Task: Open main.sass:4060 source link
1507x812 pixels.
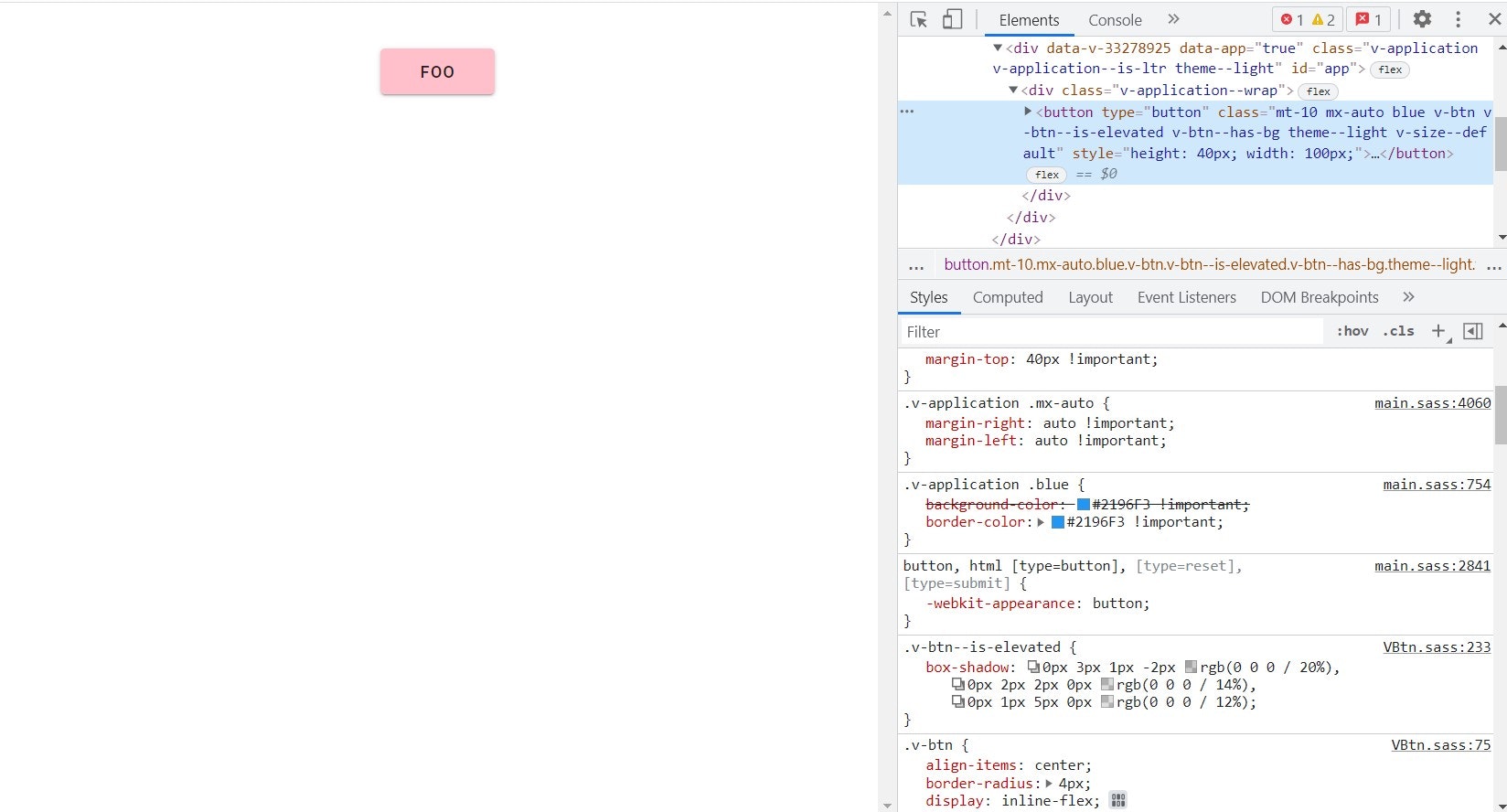Action: 1432,403
